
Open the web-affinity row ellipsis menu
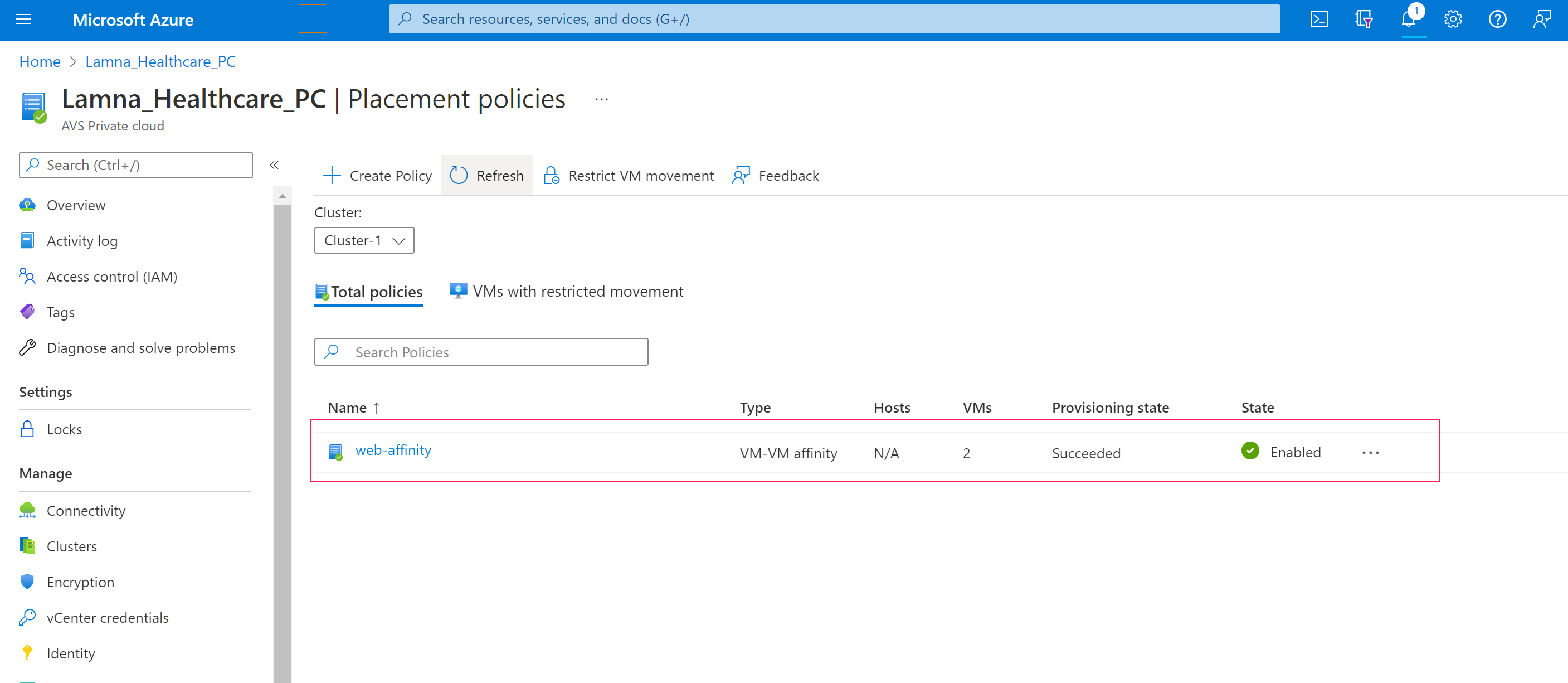pyautogui.click(x=1370, y=453)
